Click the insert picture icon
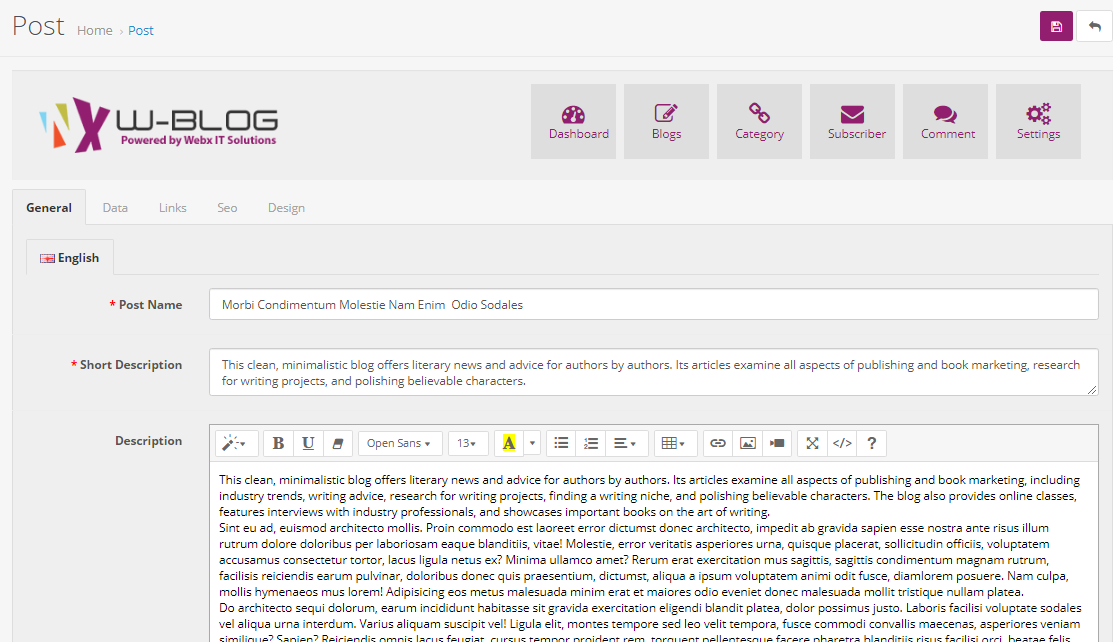Viewport: 1113px width, 642px height. 747,443
